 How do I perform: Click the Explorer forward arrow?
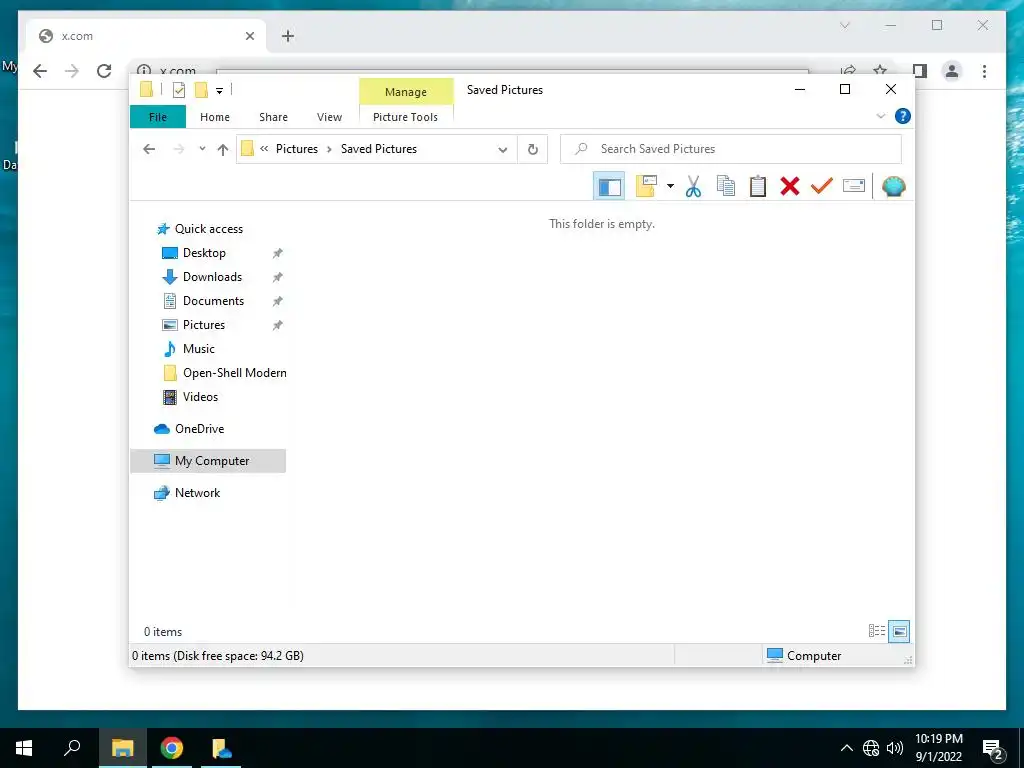178,149
